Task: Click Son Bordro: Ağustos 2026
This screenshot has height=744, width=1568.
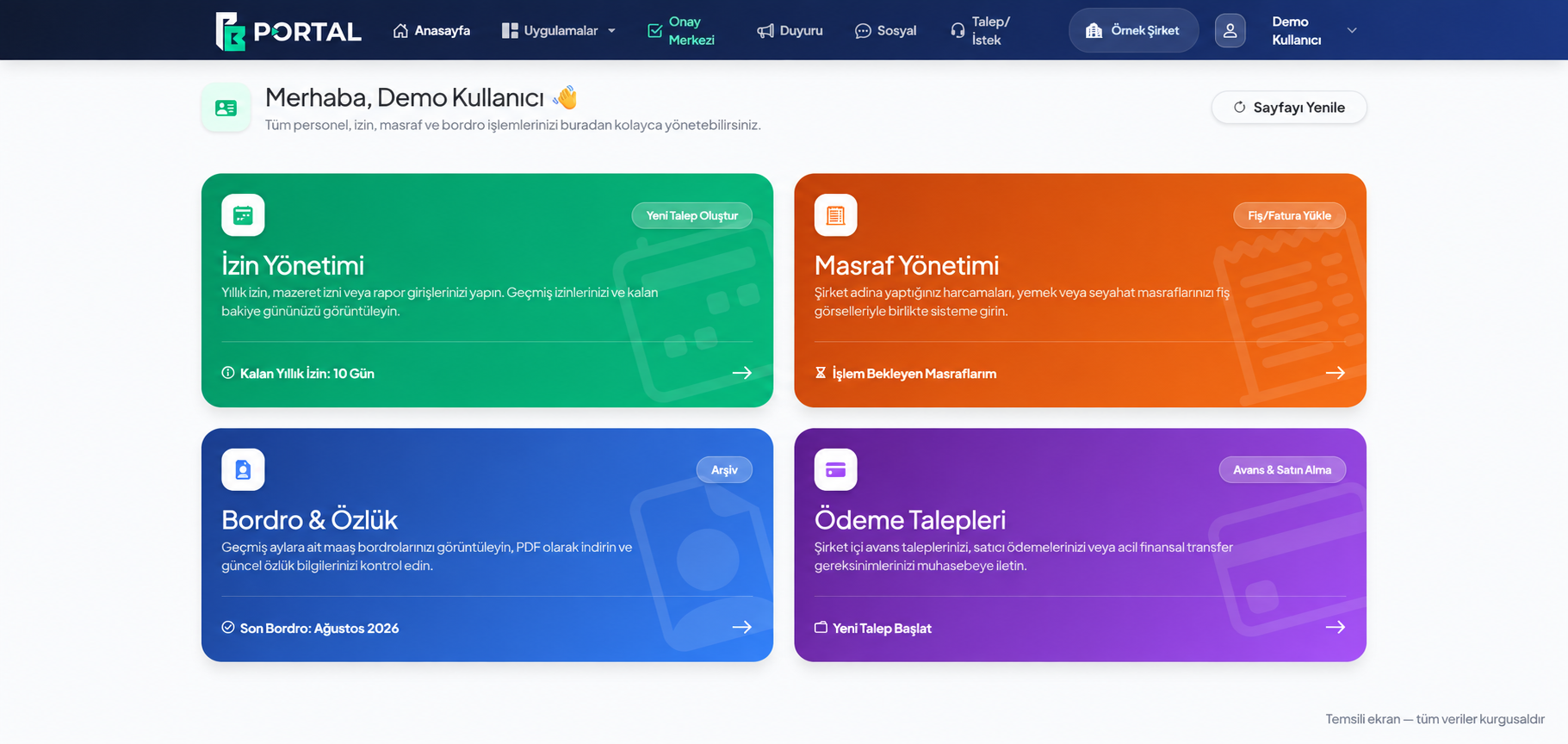Action: click(x=310, y=628)
